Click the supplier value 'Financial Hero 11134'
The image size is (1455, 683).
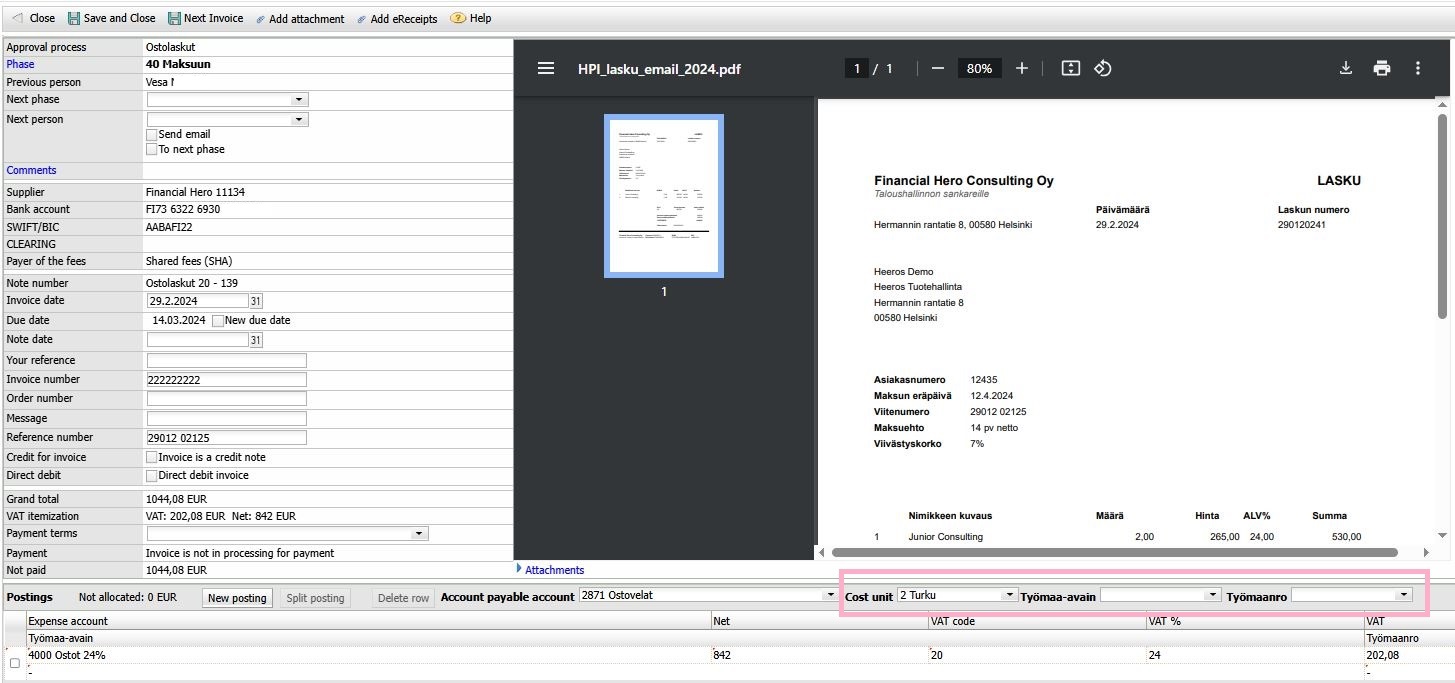tap(195, 192)
